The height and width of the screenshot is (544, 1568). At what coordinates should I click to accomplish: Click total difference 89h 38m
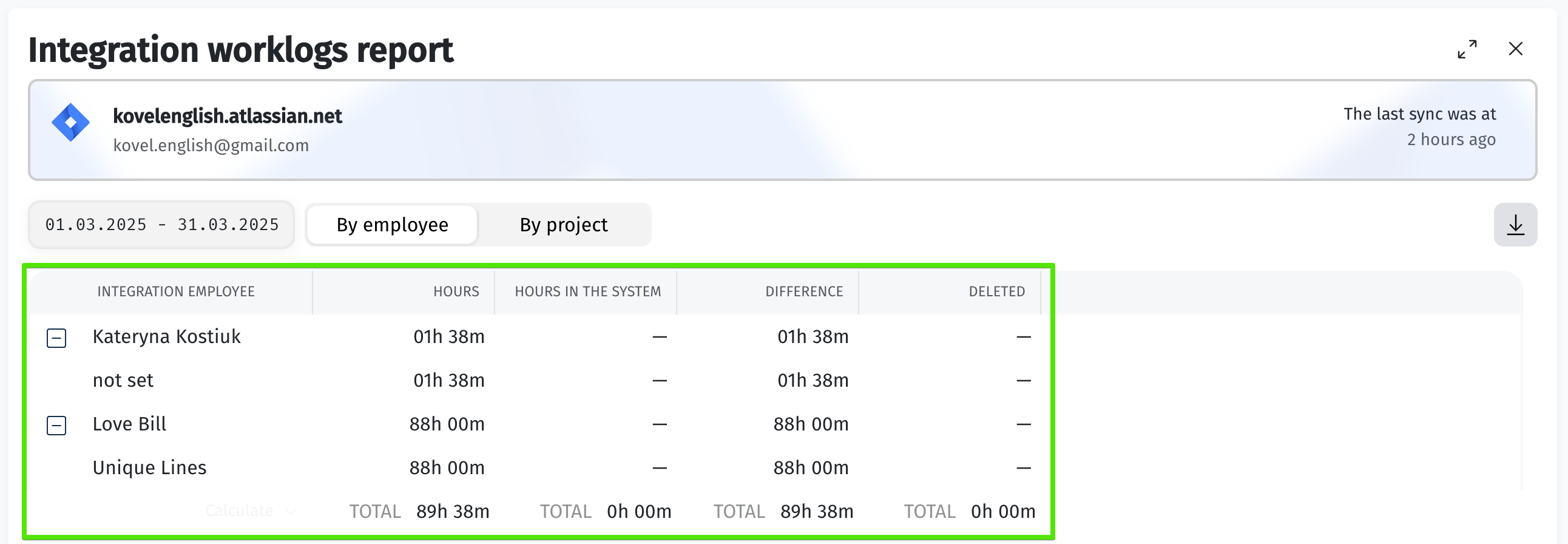pos(817,512)
